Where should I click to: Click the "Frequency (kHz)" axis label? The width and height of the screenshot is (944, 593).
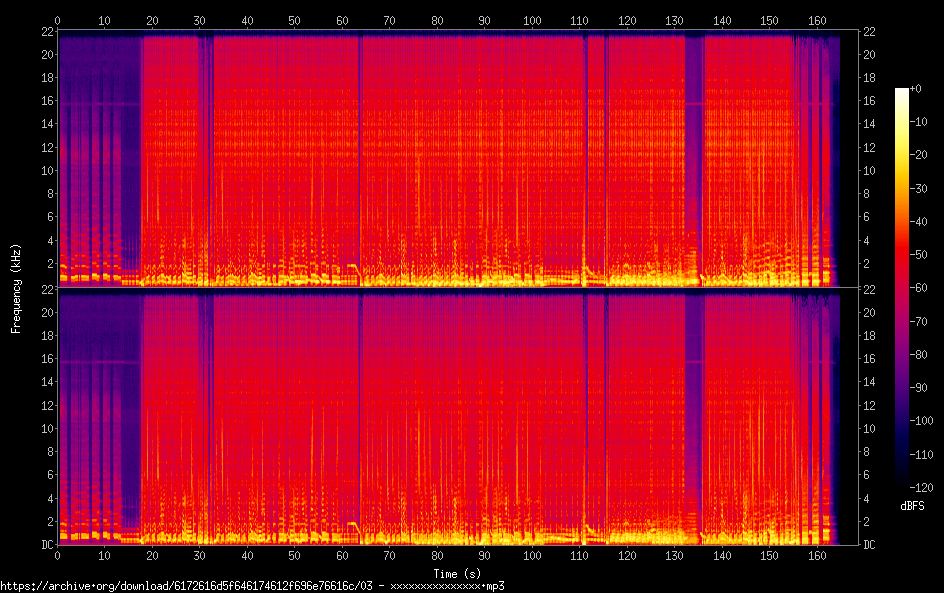coord(16,288)
